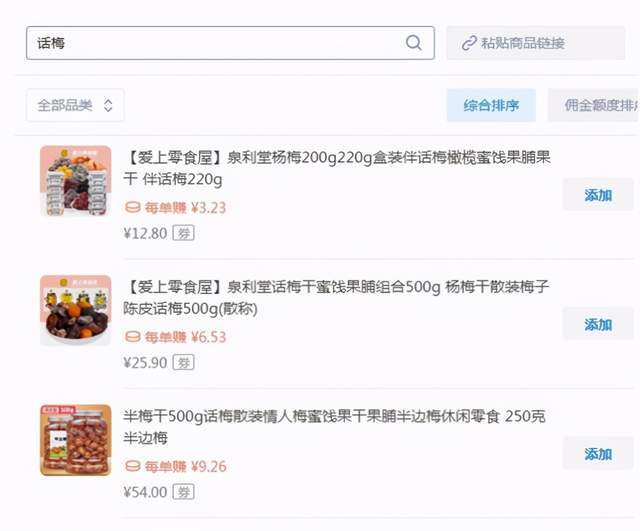Click the up-down arrows on 全部品类
The image size is (640, 531).
click(x=108, y=105)
